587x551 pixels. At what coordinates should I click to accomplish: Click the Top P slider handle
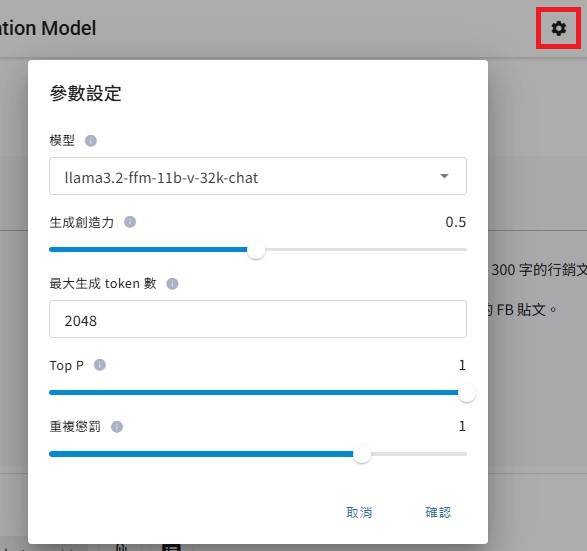click(x=467, y=393)
